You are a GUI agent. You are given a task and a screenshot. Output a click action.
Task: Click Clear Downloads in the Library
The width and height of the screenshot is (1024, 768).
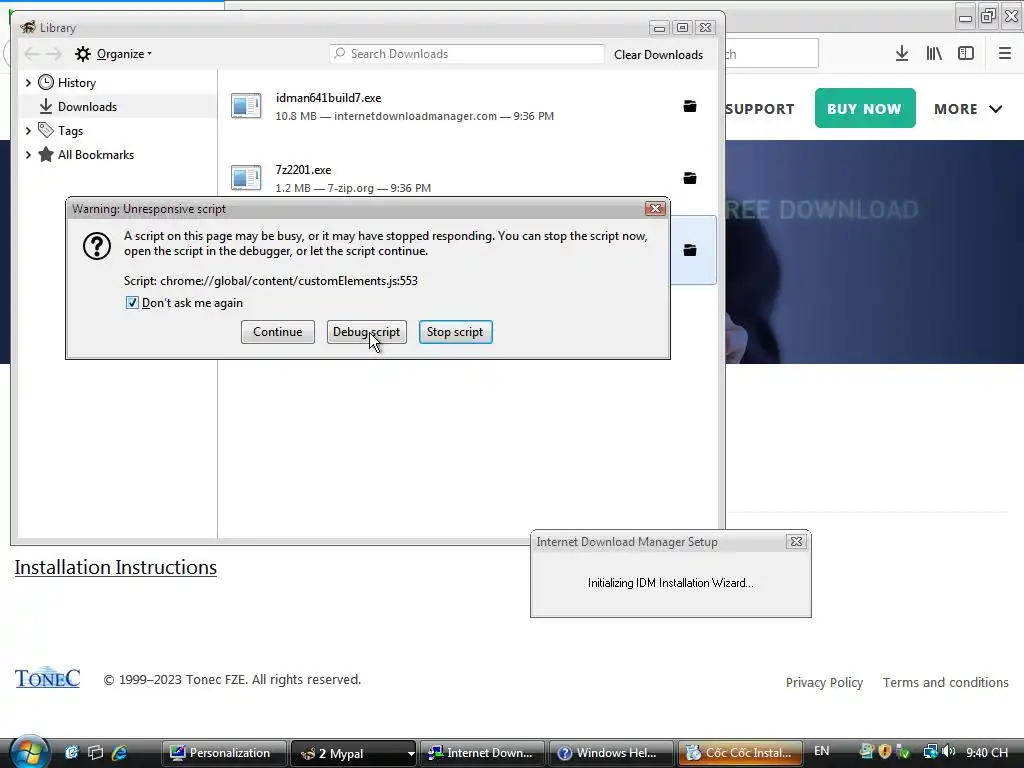(658, 55)
